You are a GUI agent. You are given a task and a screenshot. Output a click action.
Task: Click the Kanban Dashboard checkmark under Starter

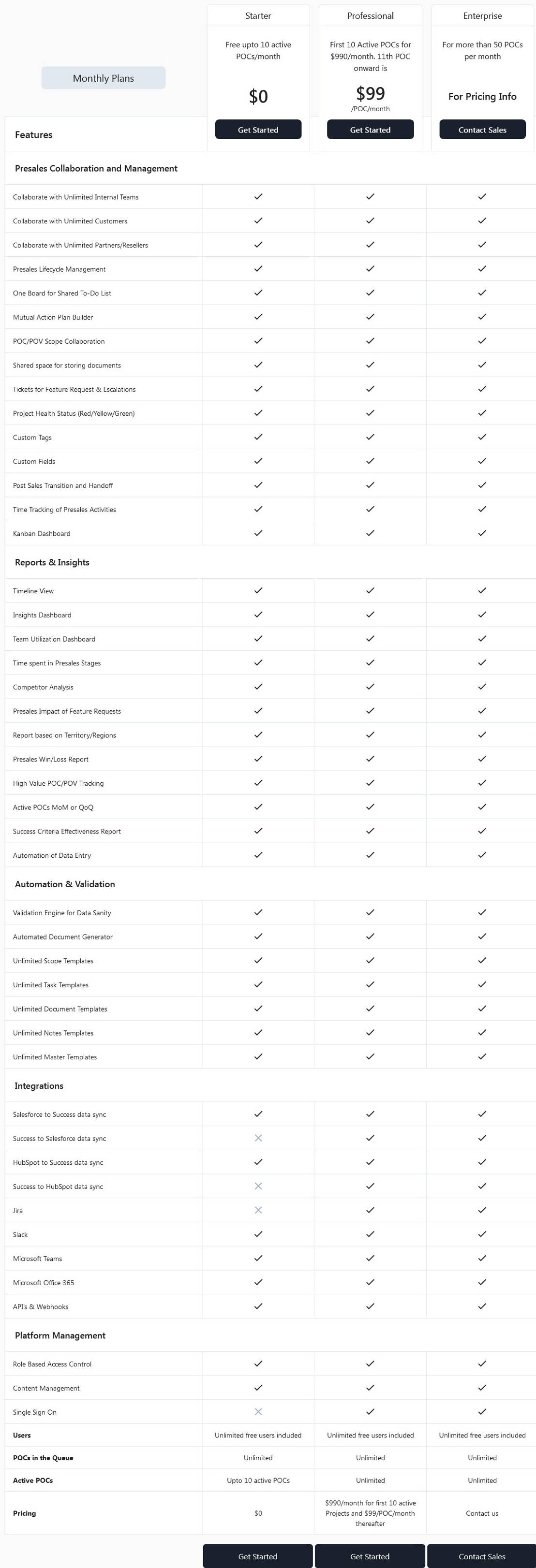click(258, 533)
